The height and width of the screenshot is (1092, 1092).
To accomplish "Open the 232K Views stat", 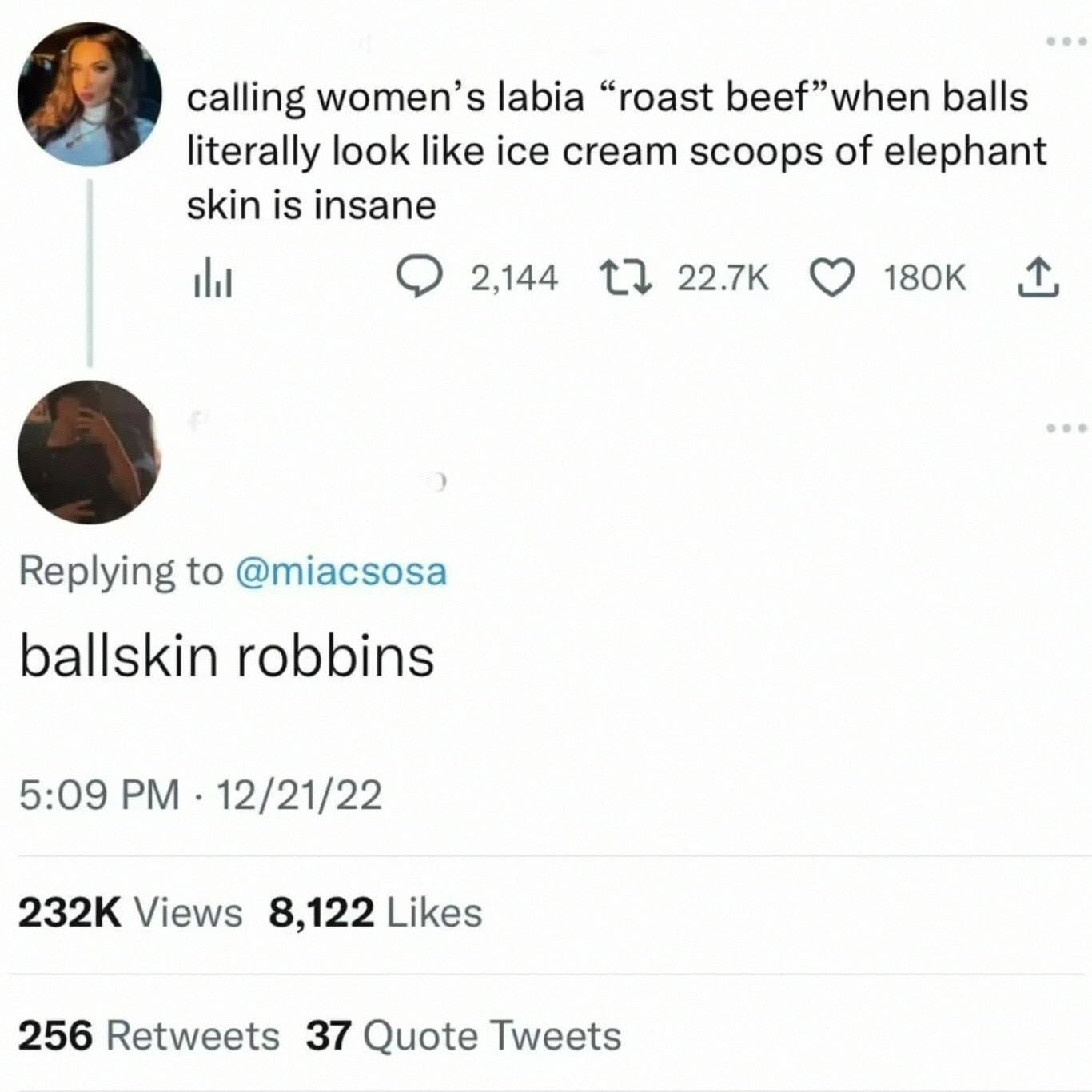I will [130, 913].
